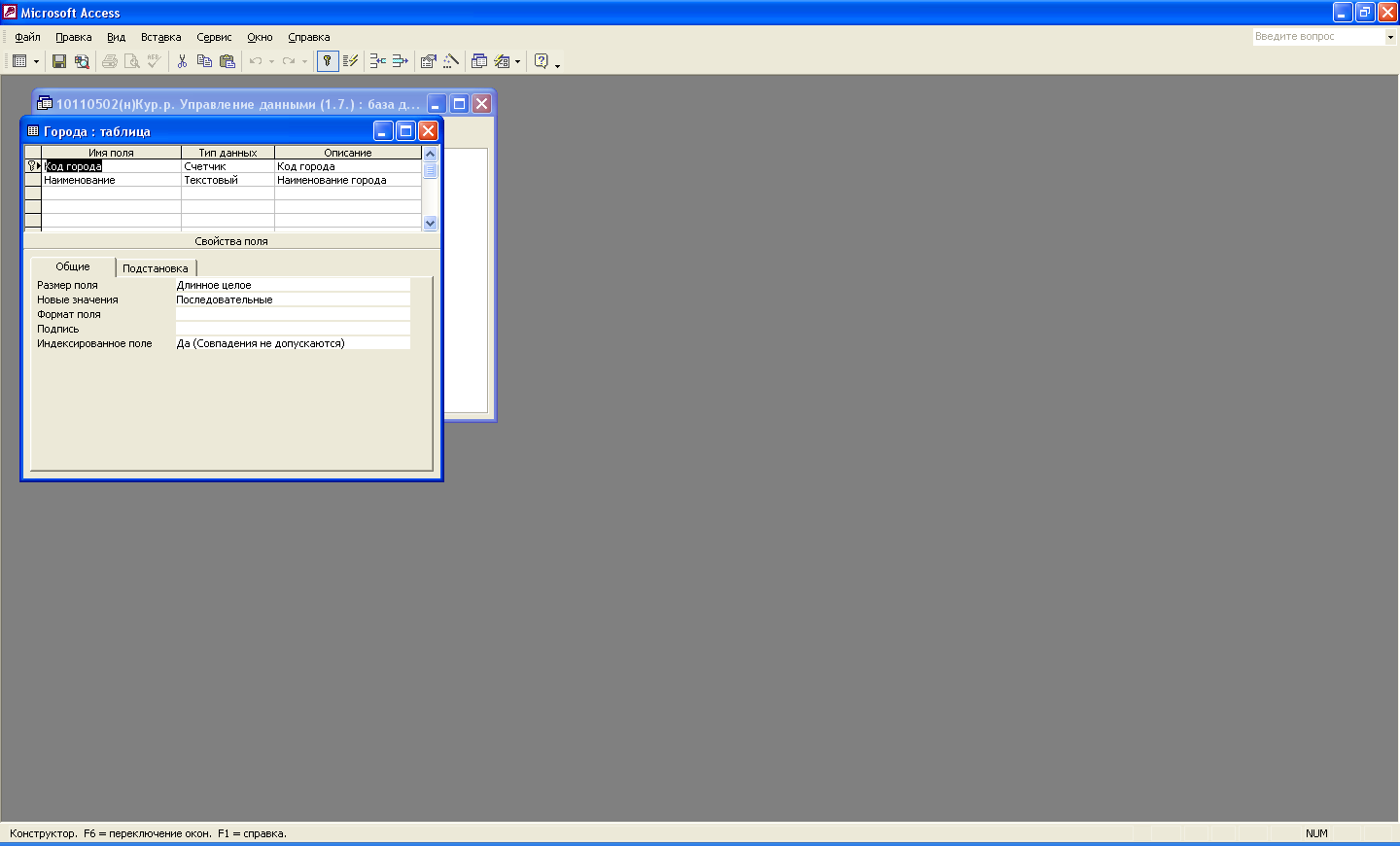Screen dimensions: 1400x846
Task: Select the Общие tab
Action: [x=73, y=266]
